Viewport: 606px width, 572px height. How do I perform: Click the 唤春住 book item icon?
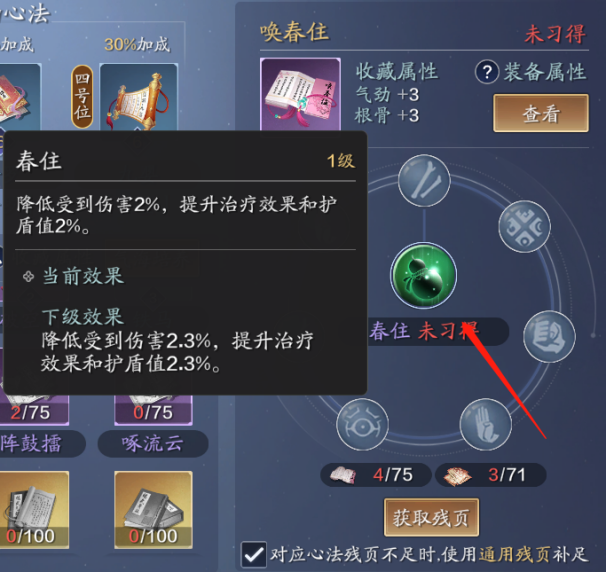pos(301,94)
